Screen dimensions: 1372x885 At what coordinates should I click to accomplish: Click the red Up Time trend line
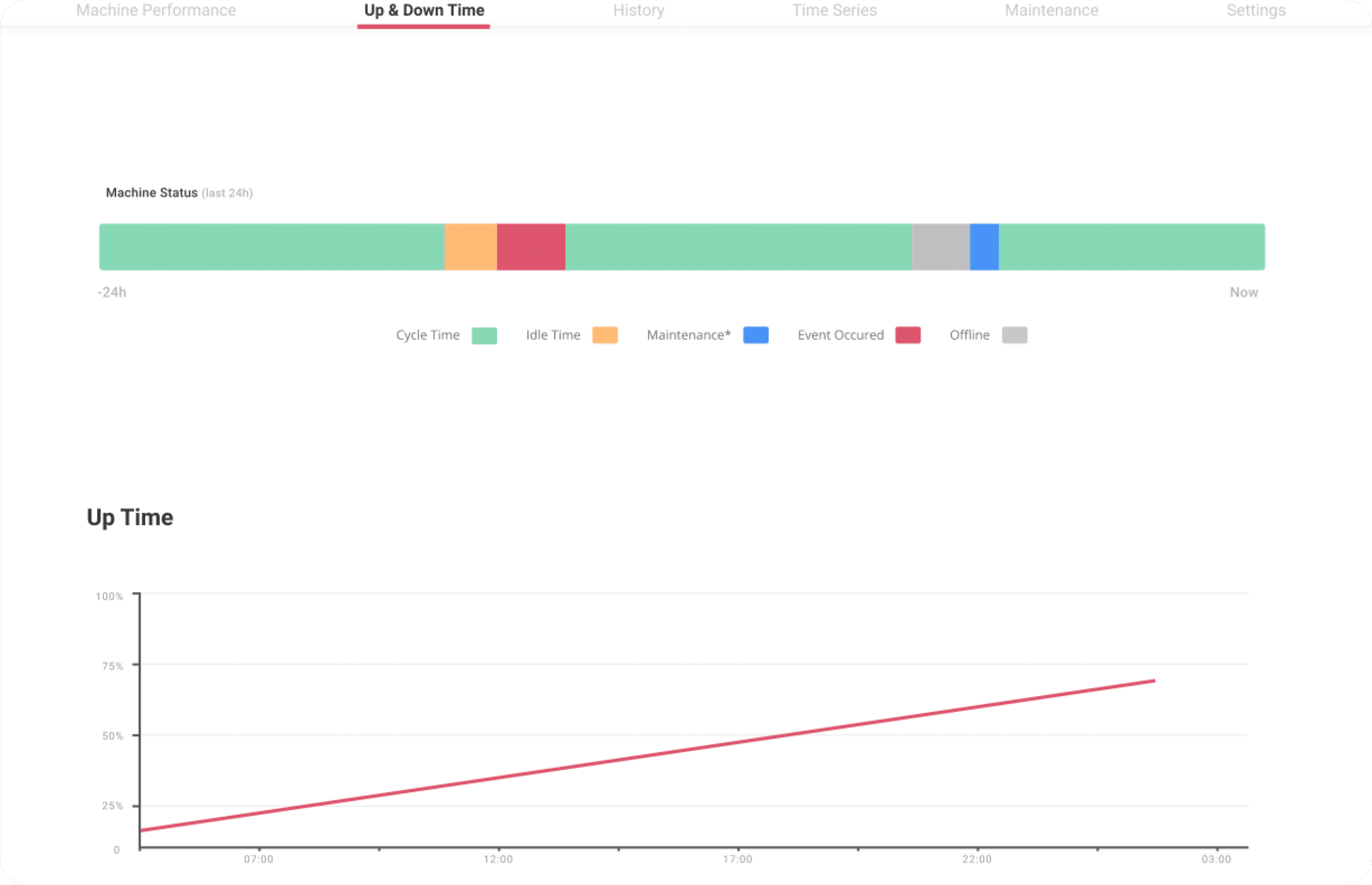(x=647, y=756)
